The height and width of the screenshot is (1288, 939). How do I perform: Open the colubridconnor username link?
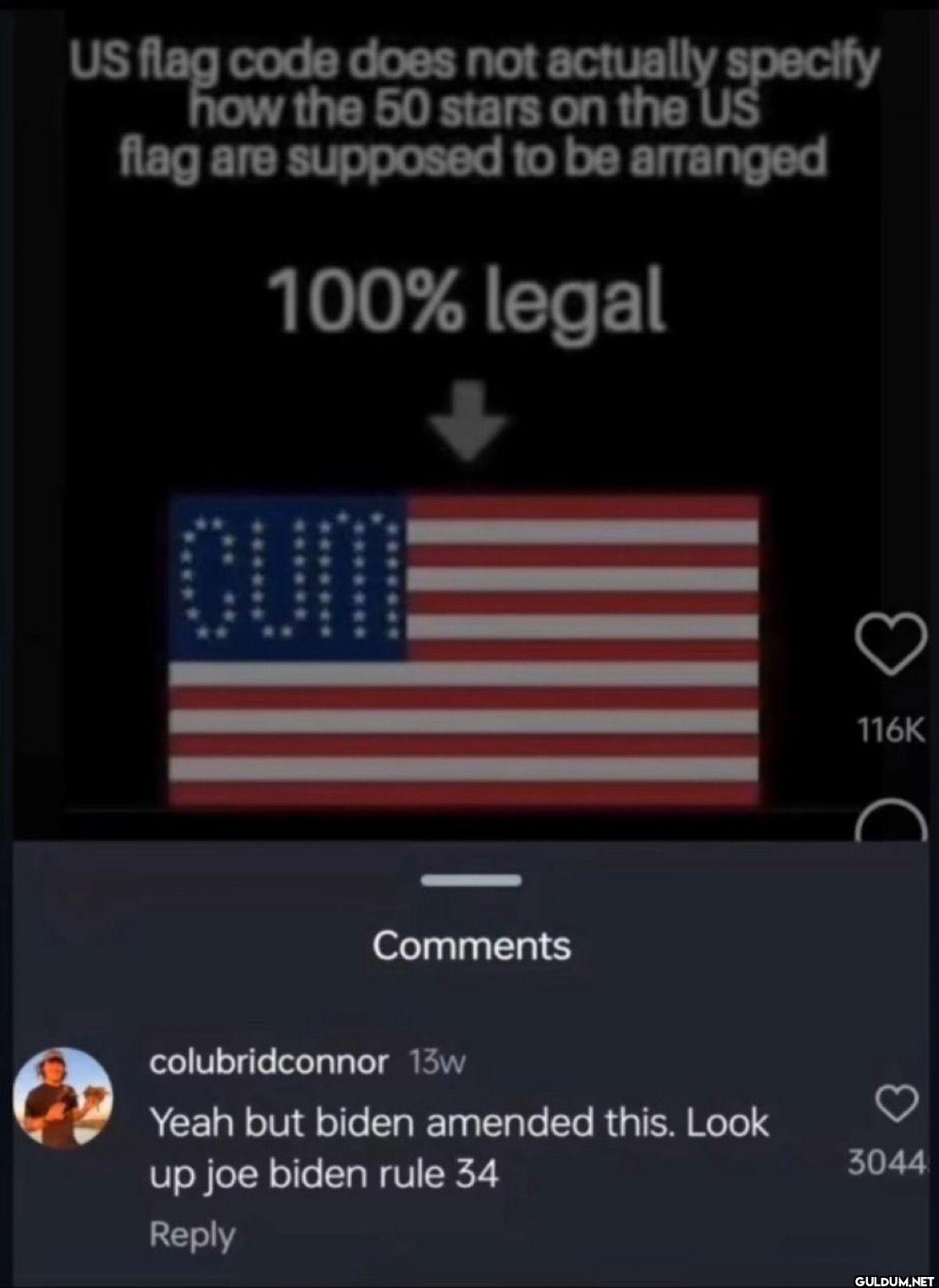tap(269, 1061)
